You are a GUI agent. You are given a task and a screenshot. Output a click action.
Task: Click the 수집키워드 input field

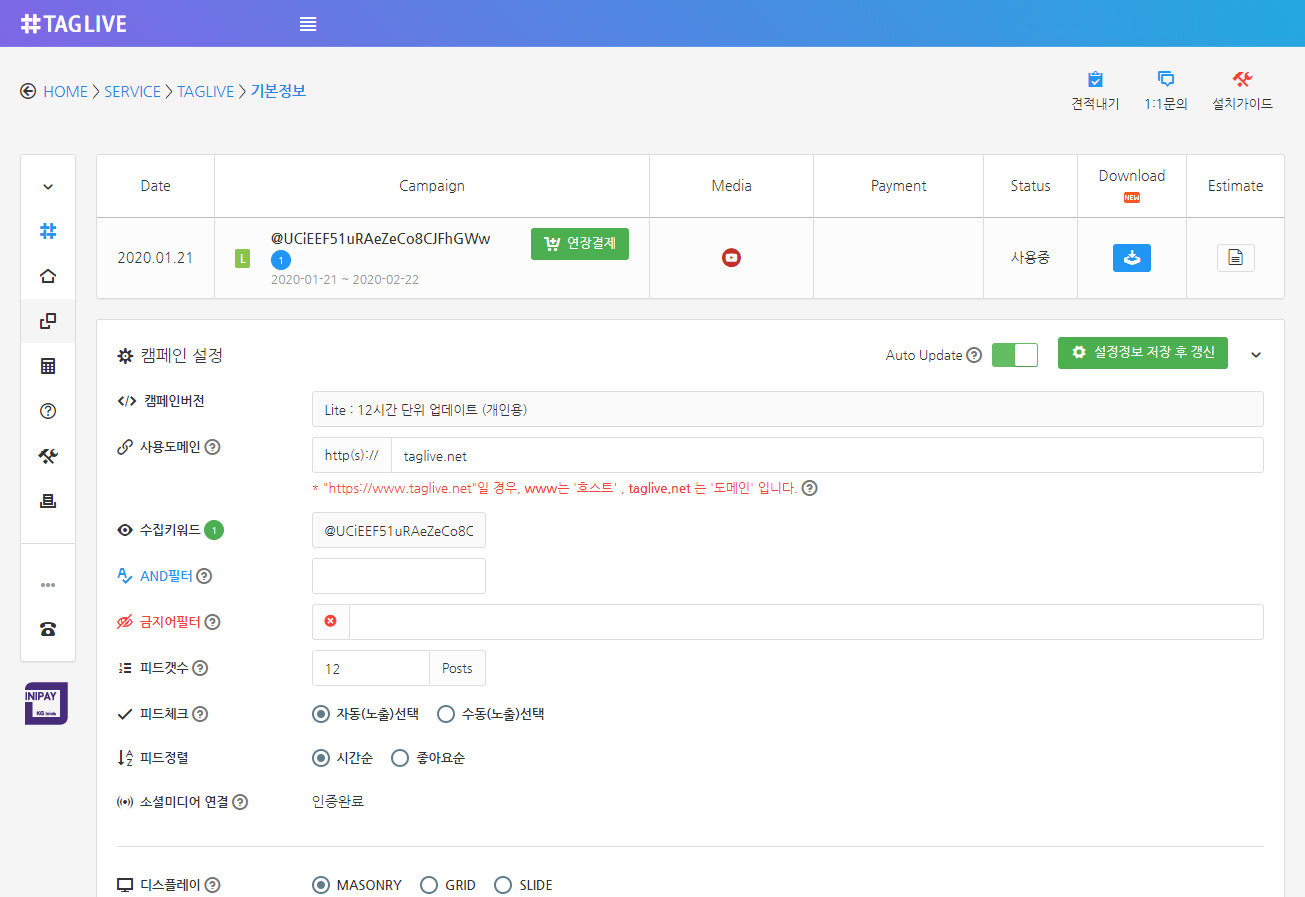click(399, 530)
